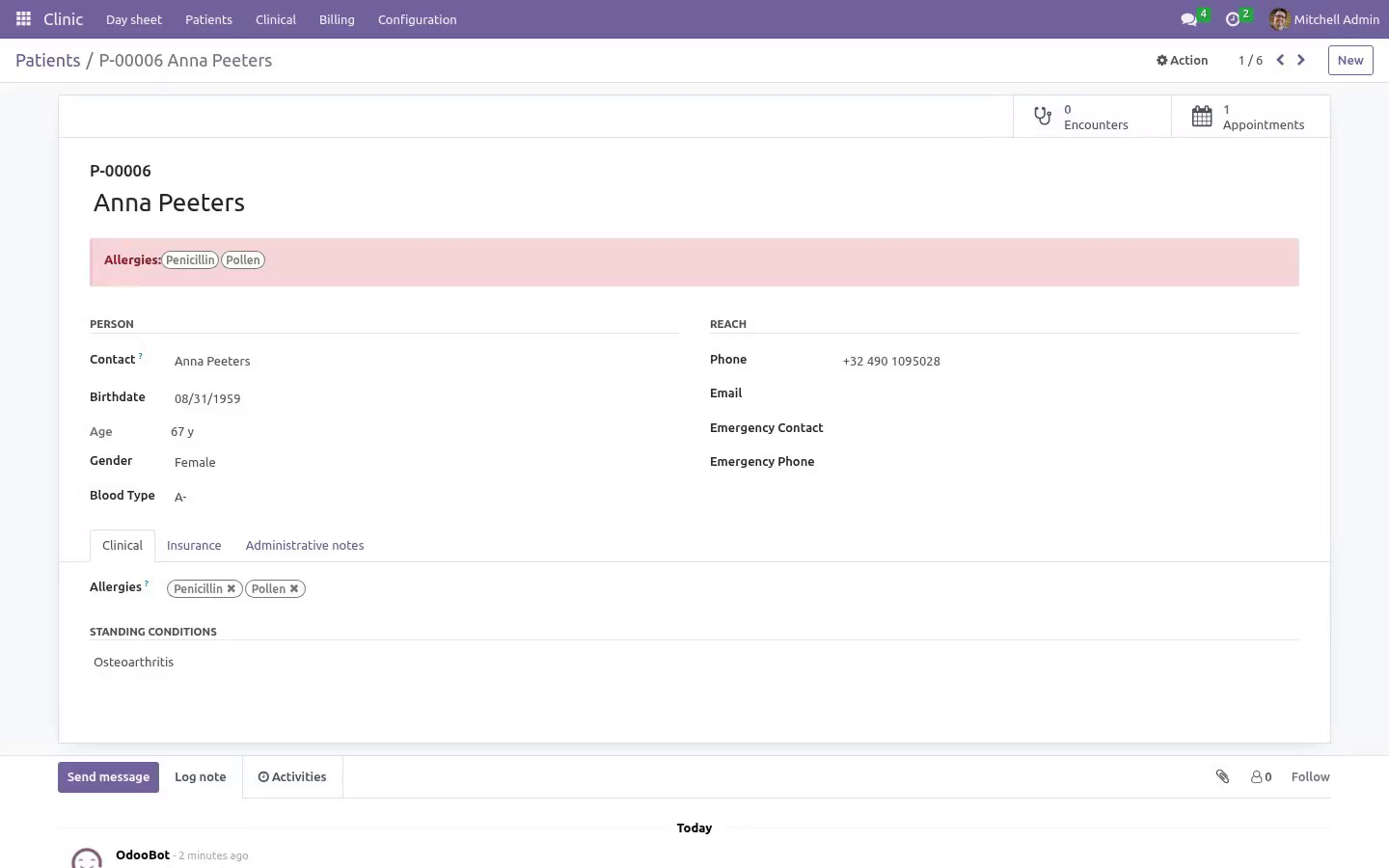1389x868 pixels.
Task: Open the apps grid menu icon
Action: (23, 19)
